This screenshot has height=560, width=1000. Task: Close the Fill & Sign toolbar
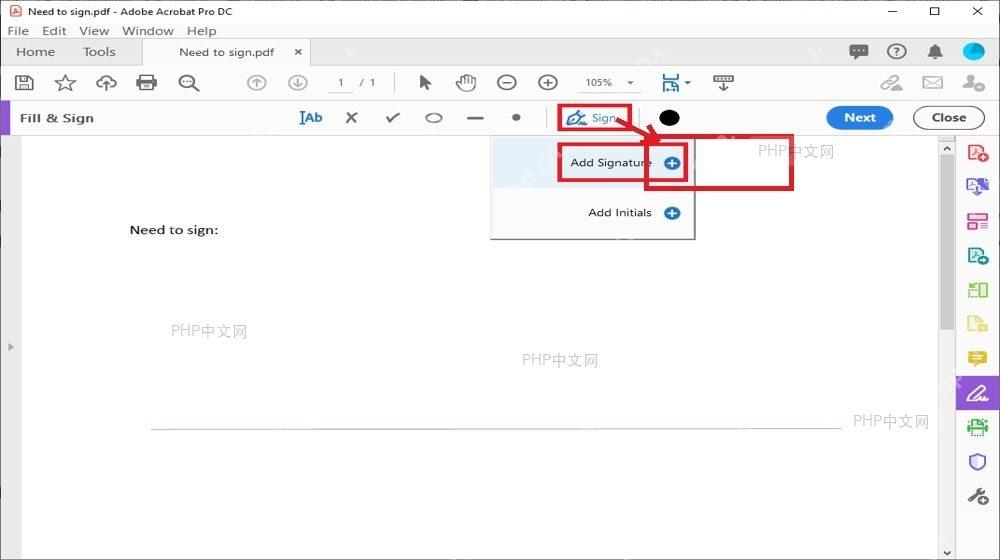coord(948,117)
